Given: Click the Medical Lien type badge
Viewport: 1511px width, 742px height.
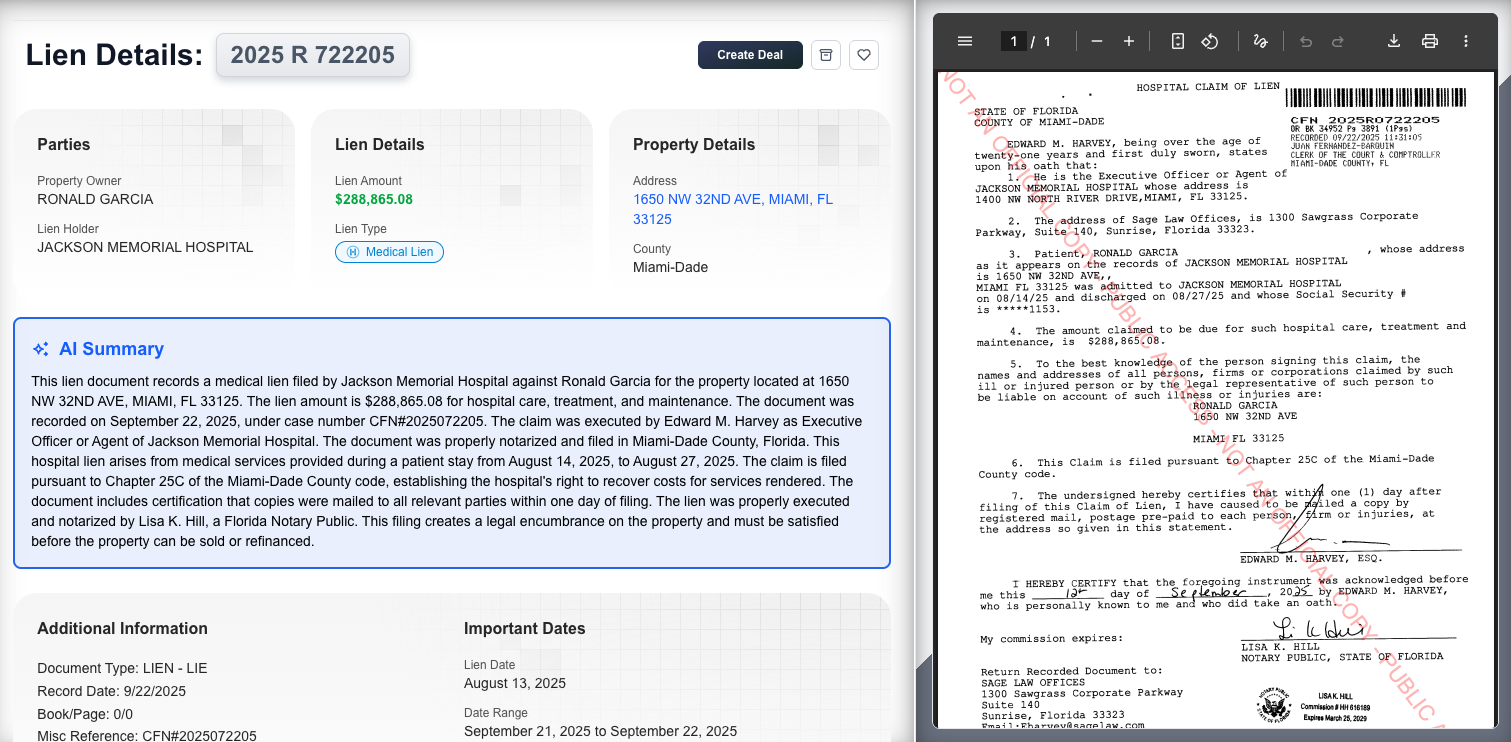Looking at the screenshot, I should coord(389,252).
